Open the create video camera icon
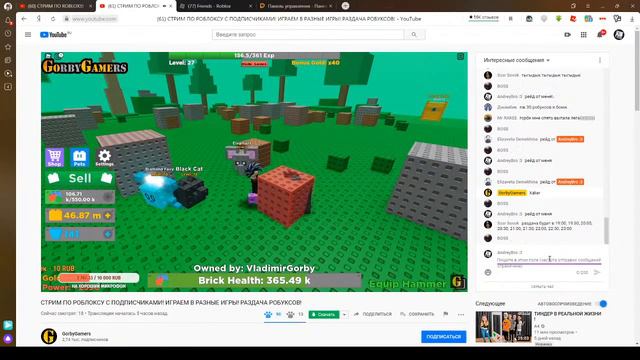The image size is (640, 360). (x=567, y=35)
